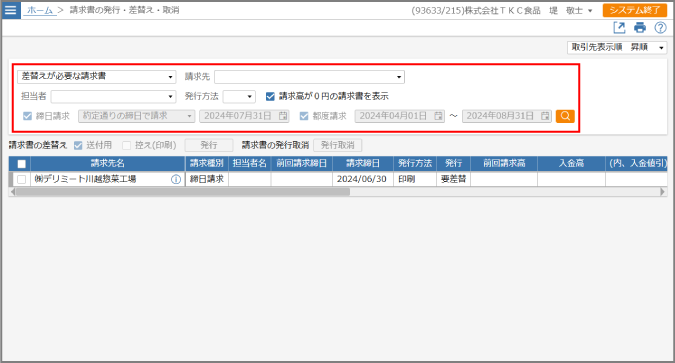Toggle 請求高が0円の請求書を表示 checkbox
The height and width of the screenshot is (363, 675).
click(x=270, y=96)
